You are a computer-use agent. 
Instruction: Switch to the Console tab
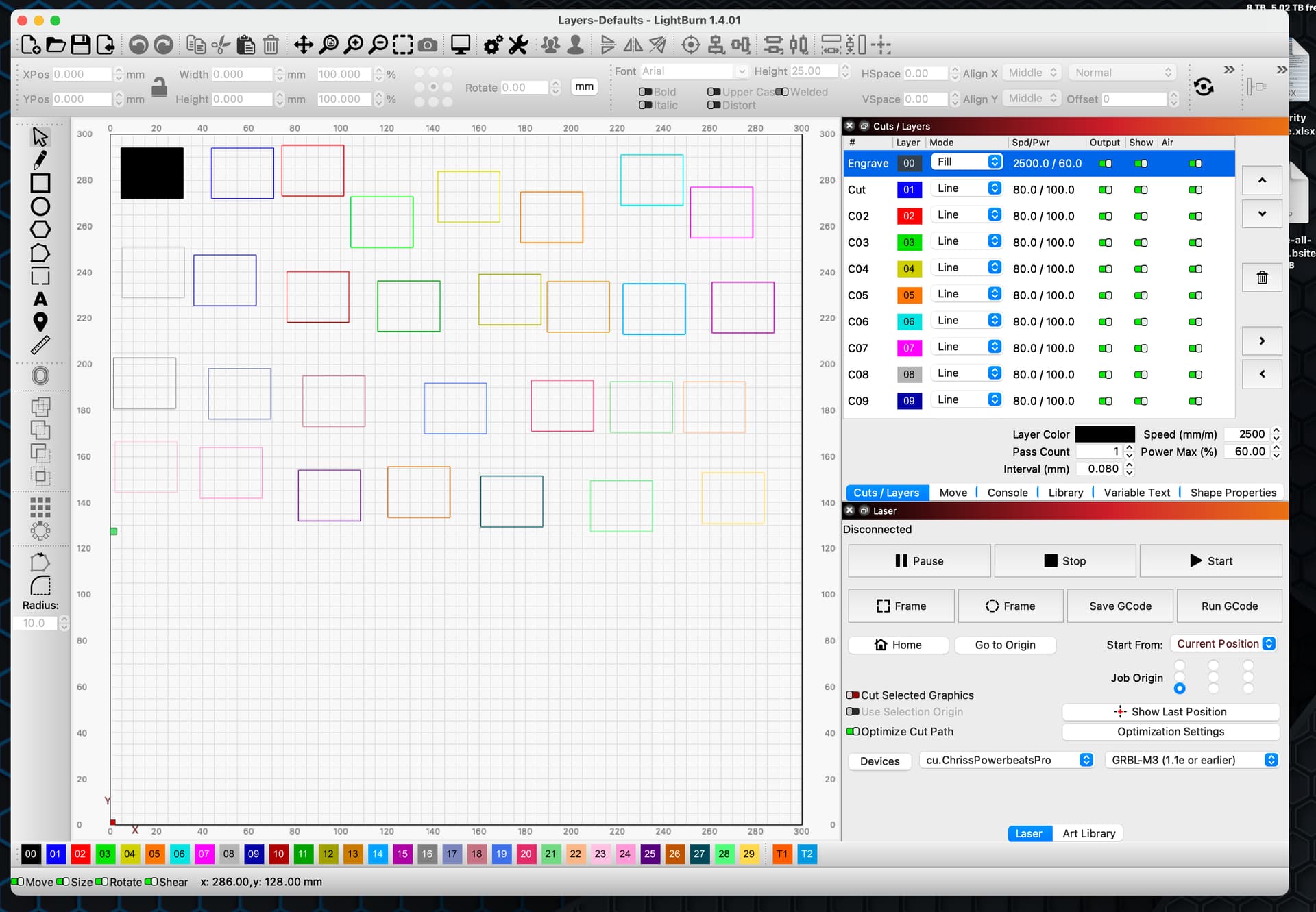click(1008, 493)
